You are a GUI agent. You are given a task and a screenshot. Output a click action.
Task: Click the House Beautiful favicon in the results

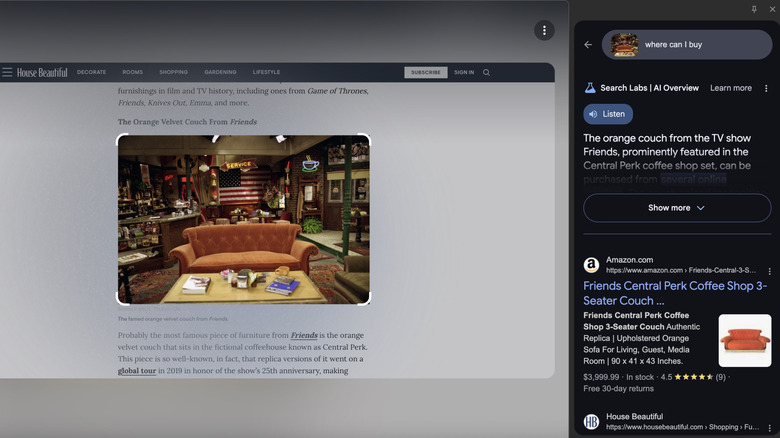click(591, 422)
